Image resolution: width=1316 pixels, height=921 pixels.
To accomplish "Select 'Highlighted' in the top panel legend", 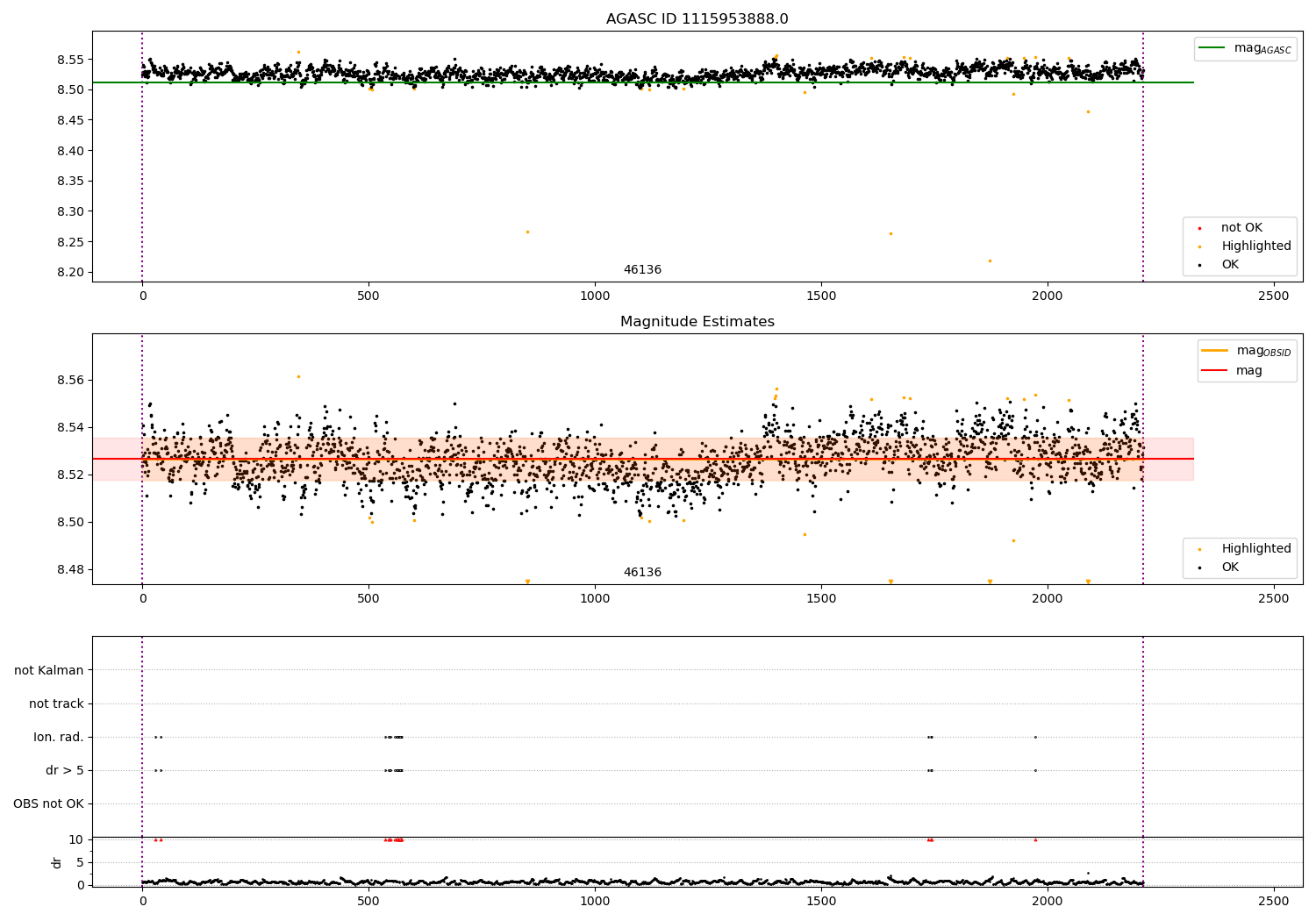I will [x=1256, y=246].
